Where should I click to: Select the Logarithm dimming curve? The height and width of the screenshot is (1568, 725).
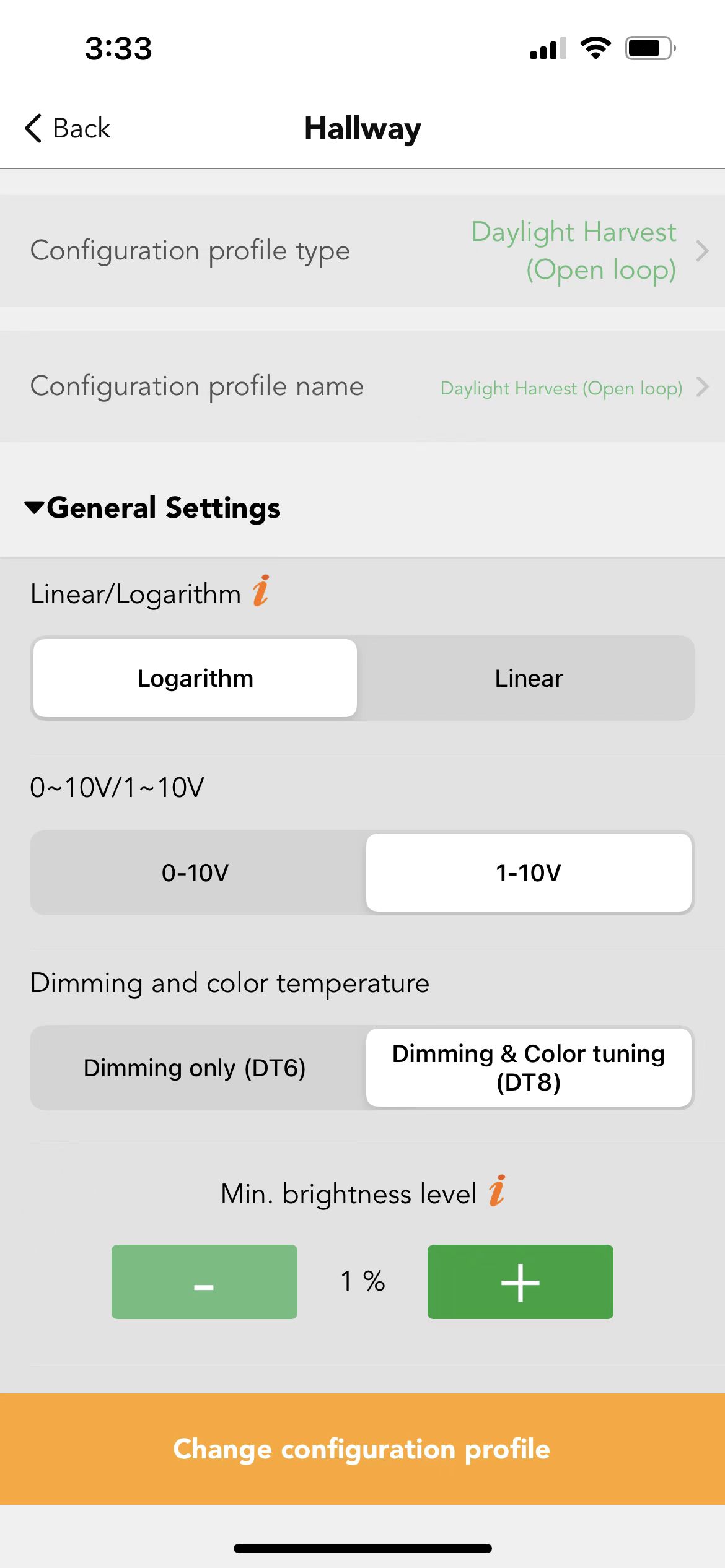pyautogui.click(x=195, y=678)
